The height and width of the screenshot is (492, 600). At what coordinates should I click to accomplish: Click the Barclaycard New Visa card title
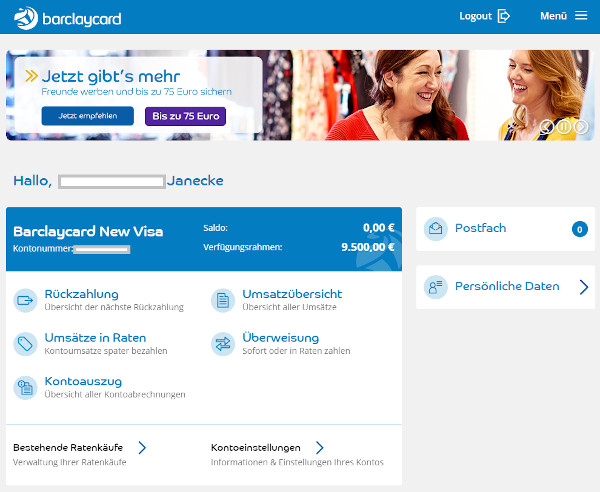click(88, 231)
